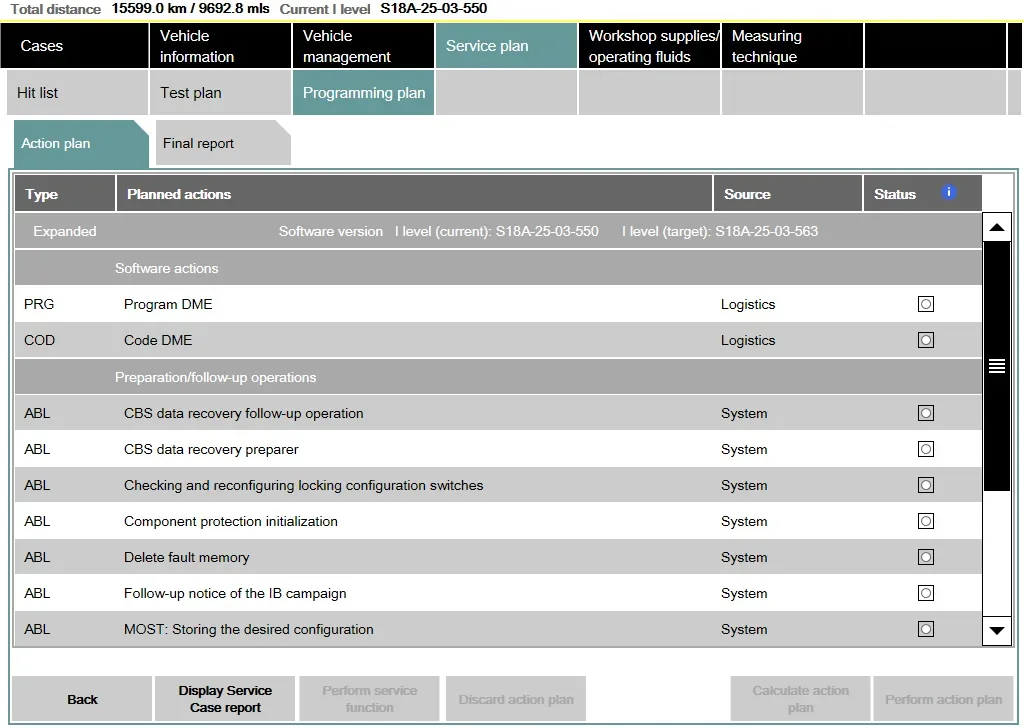Select the Component protection initialization row text

(231, 521)
